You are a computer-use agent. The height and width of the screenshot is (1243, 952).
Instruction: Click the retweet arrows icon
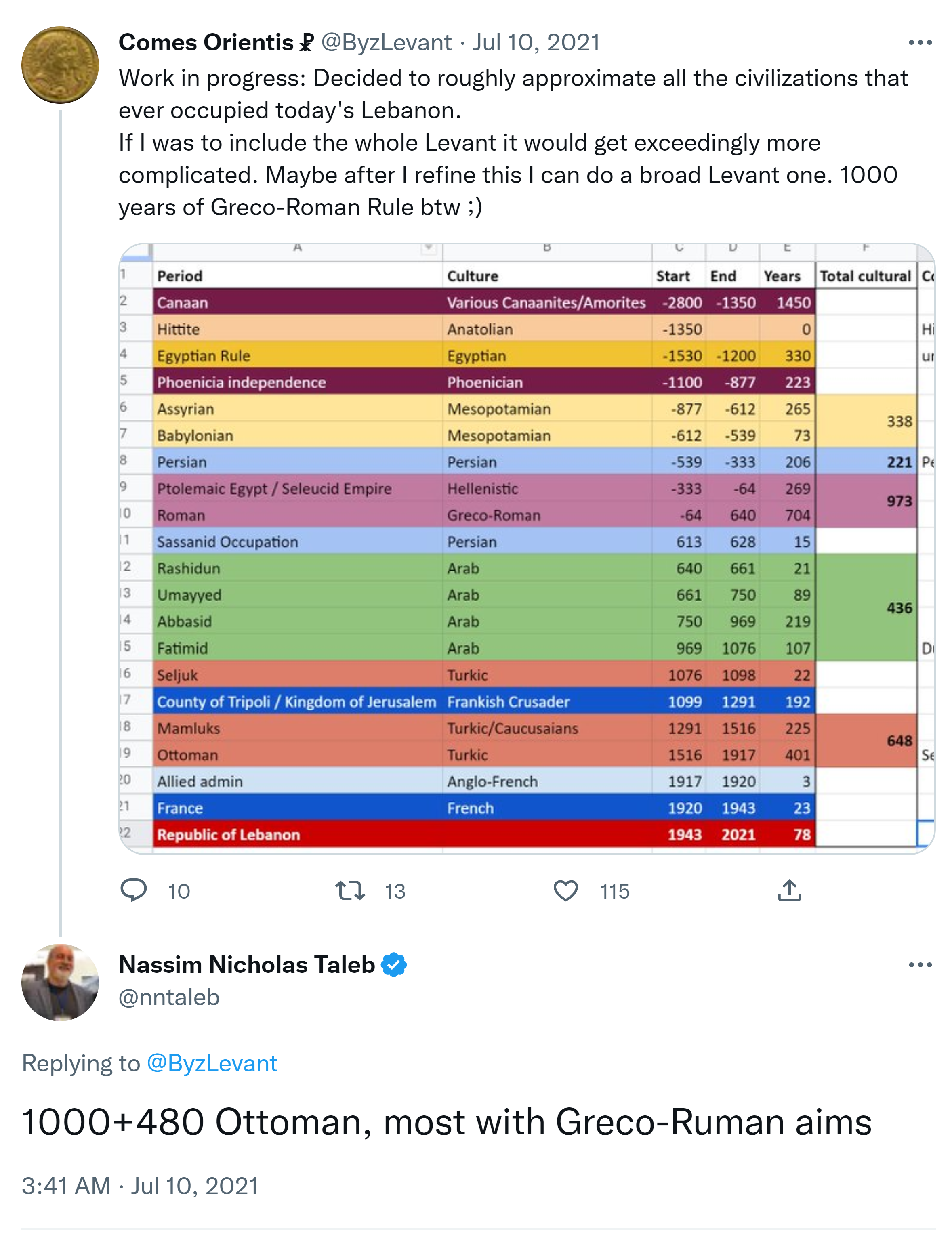(x=350, y=890)
